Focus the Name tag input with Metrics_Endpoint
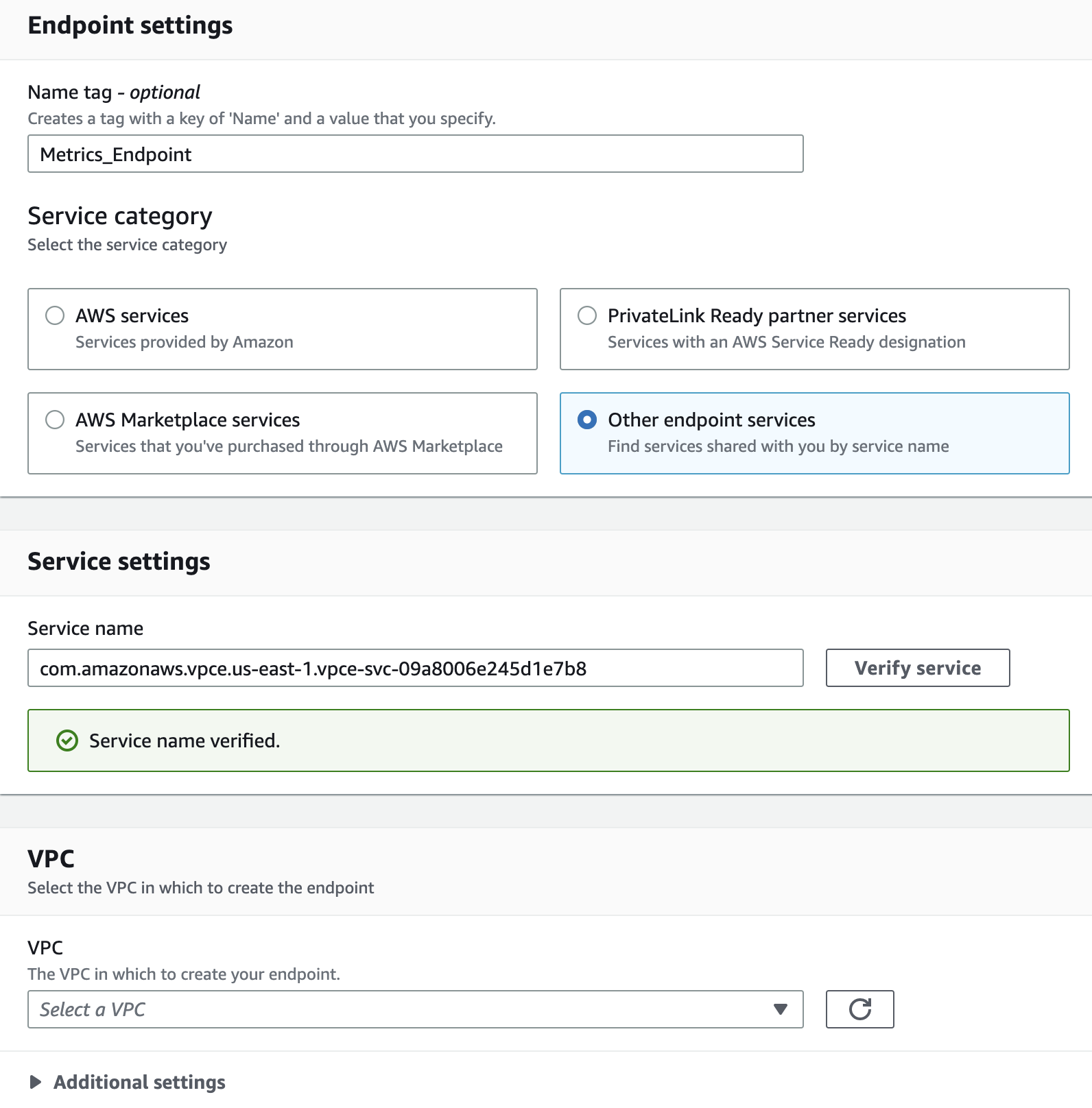 click(x=415, y=154)
